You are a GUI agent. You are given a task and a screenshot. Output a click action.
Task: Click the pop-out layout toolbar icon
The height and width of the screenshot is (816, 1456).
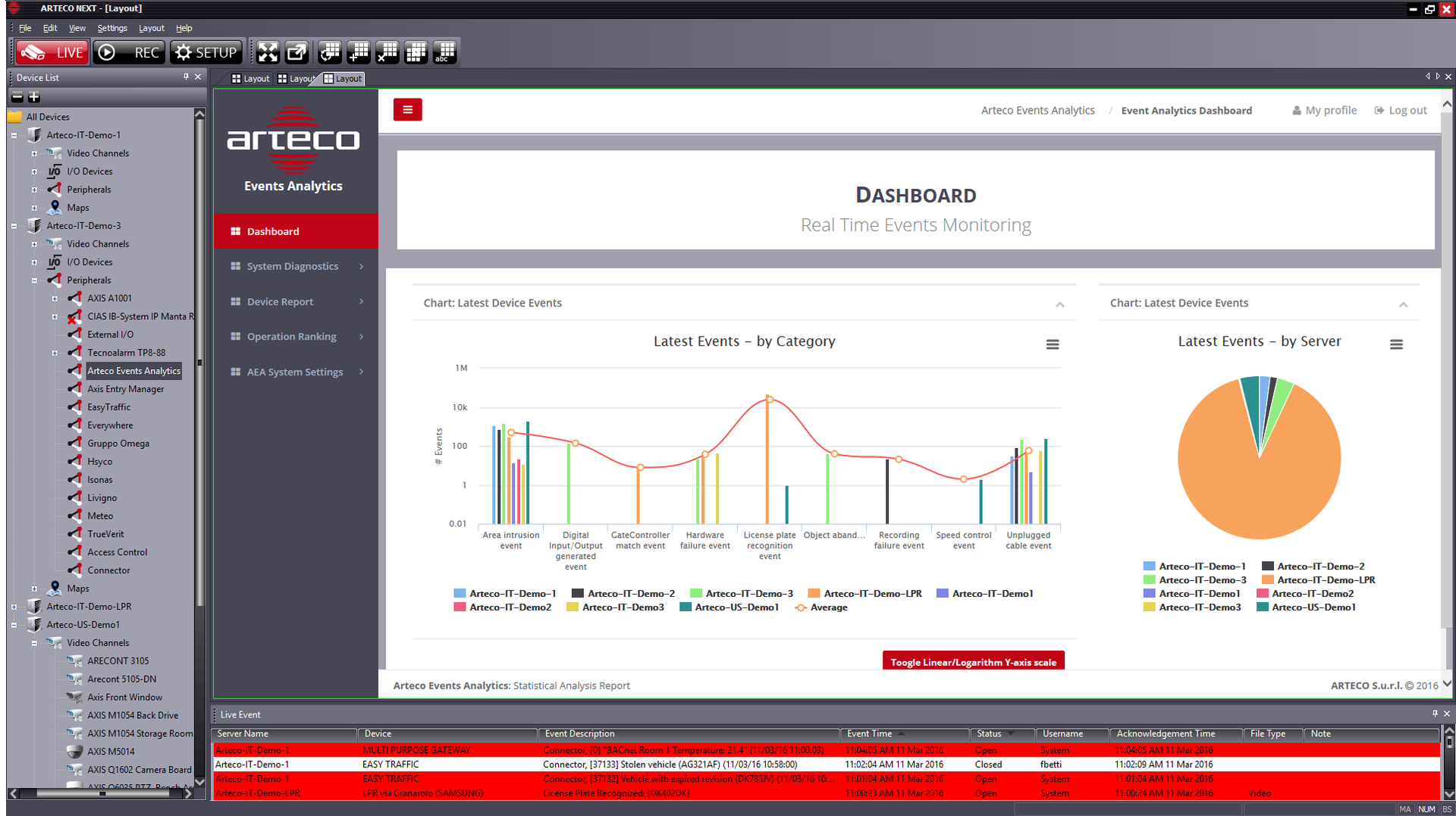point(297,52)
